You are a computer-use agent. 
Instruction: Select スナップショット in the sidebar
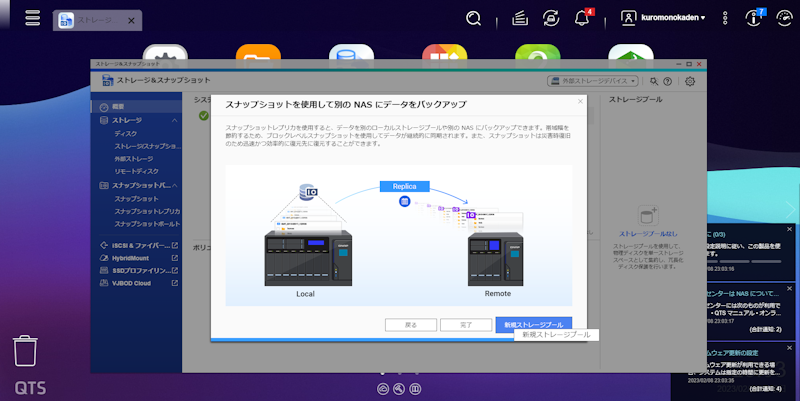pyautogui.click(x=136, y=199)
